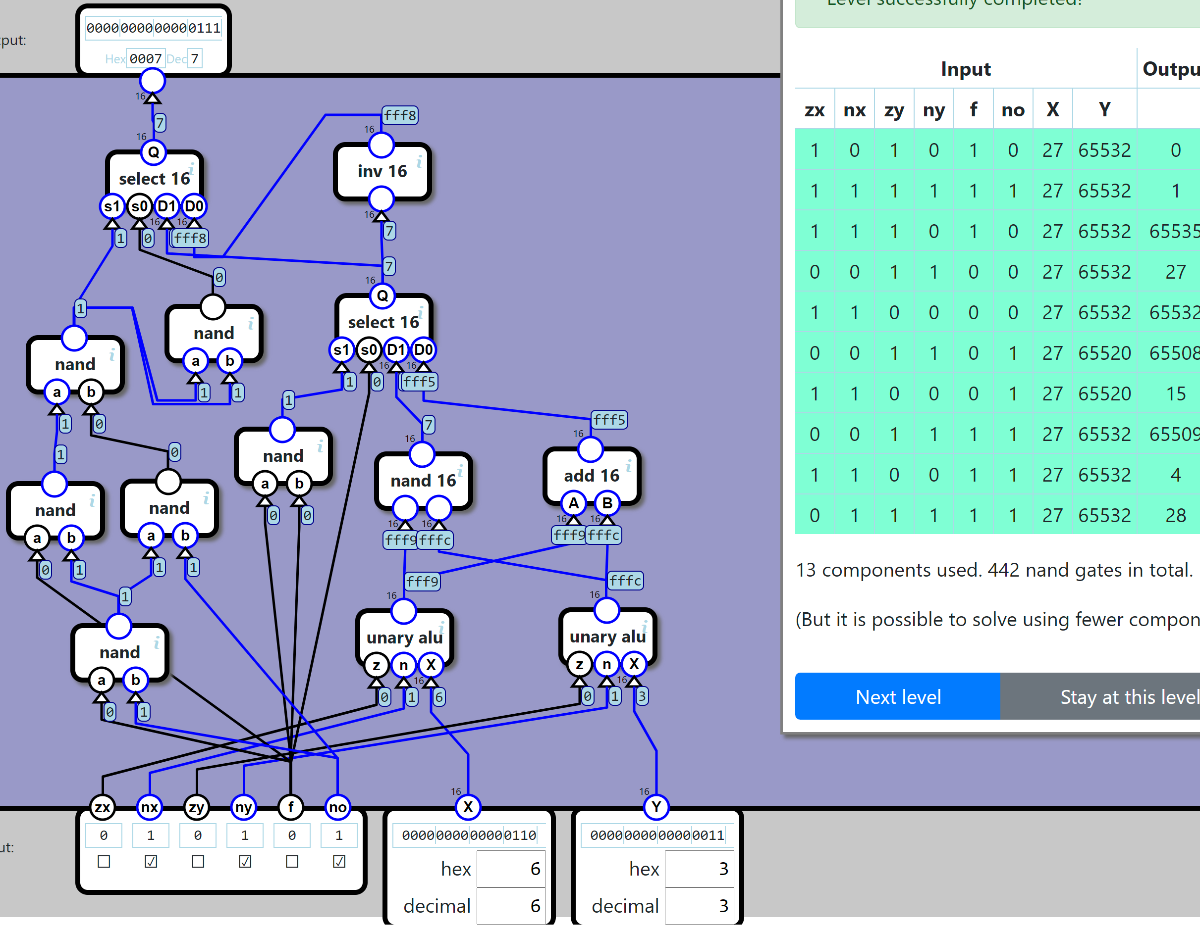1200x932 pixels.
Task: Open info icon of select 16 wired to output
Action: tap(191, 170)
